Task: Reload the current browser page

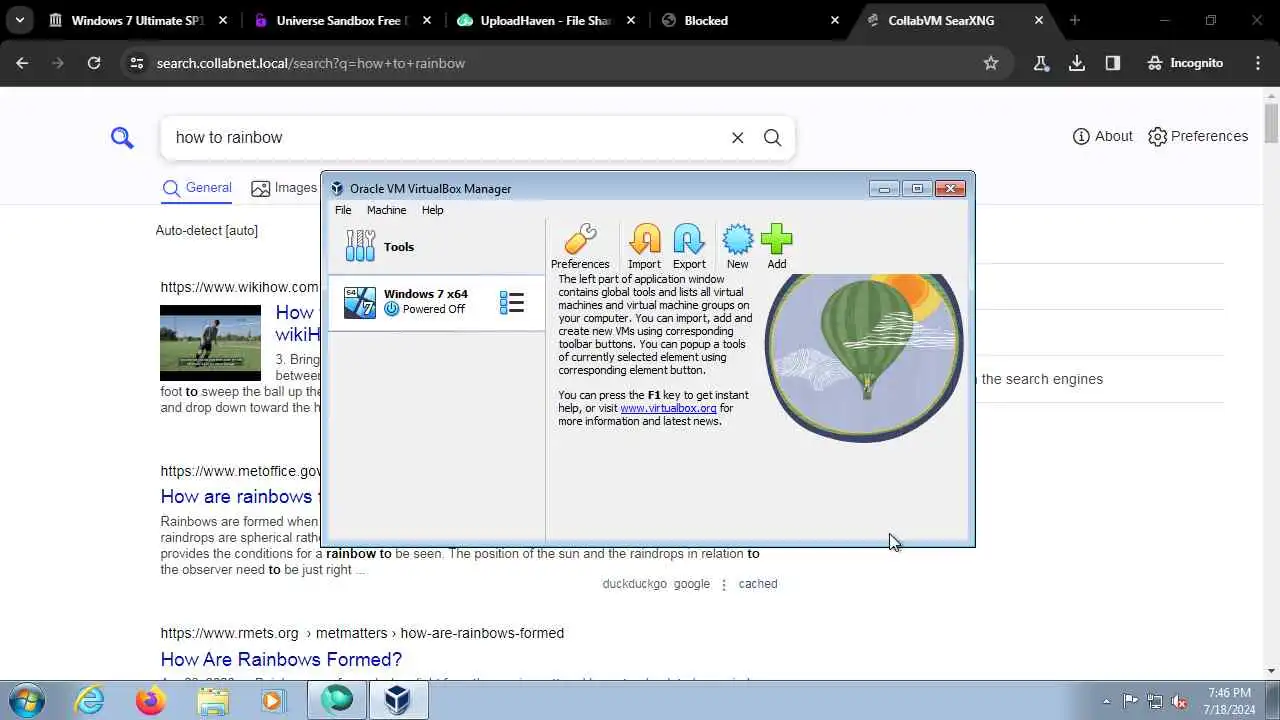Action: tap(94, 63)
